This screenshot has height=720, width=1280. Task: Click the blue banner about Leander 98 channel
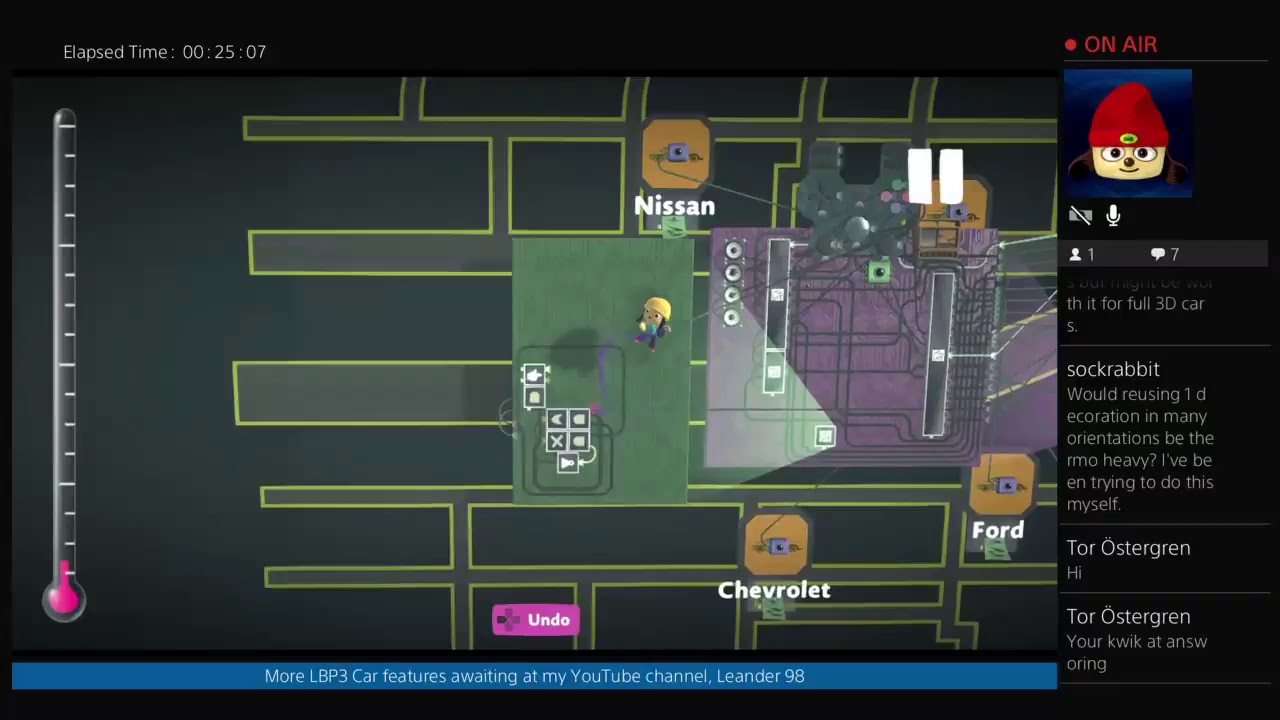pos(534,676)
